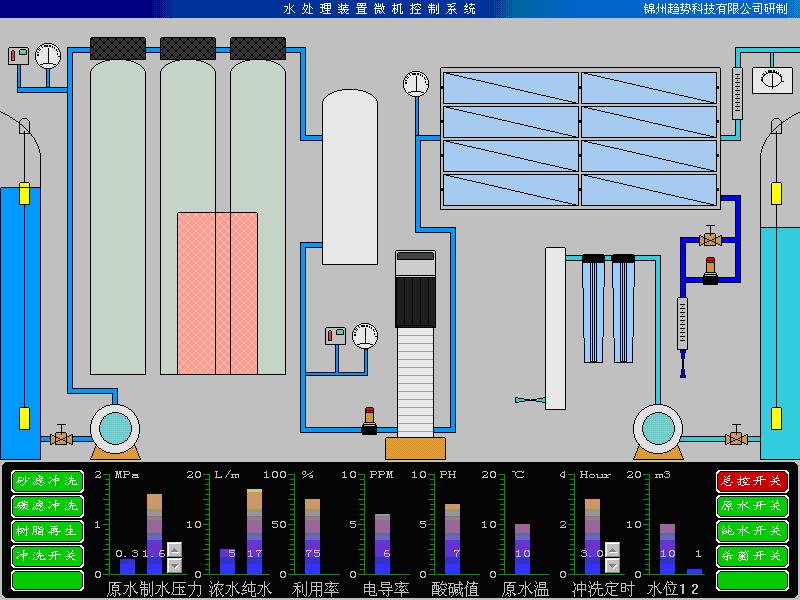This screenshot has height=600, width=800.
Task: Click the top-left reverse osmosis membrane module
Action: (510, 87)
